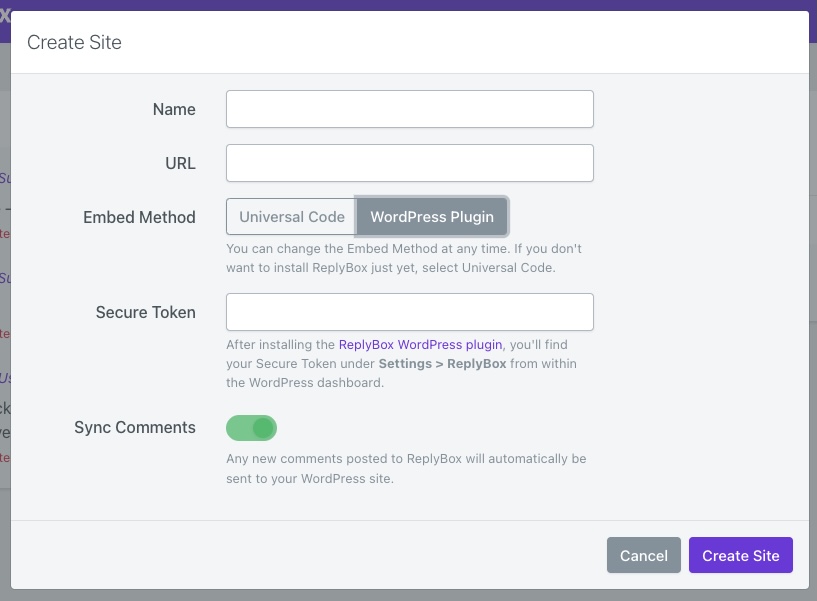
Task: Click the purple Create Site button
Action: click(x=740, y=555)
